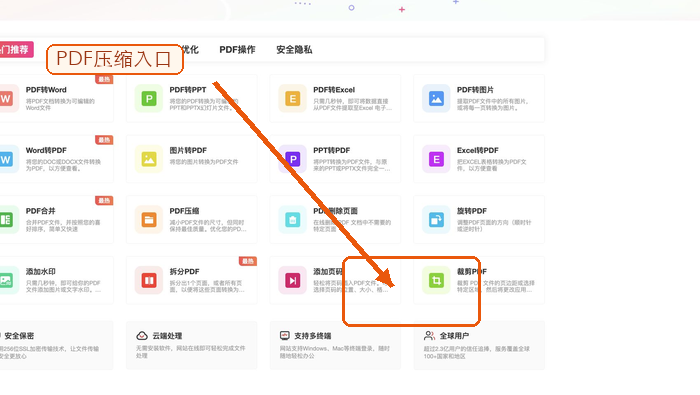Viewport: 700px width, 395px height.
Task: Open the PDF转图片 title link
Action: (475, 90)
